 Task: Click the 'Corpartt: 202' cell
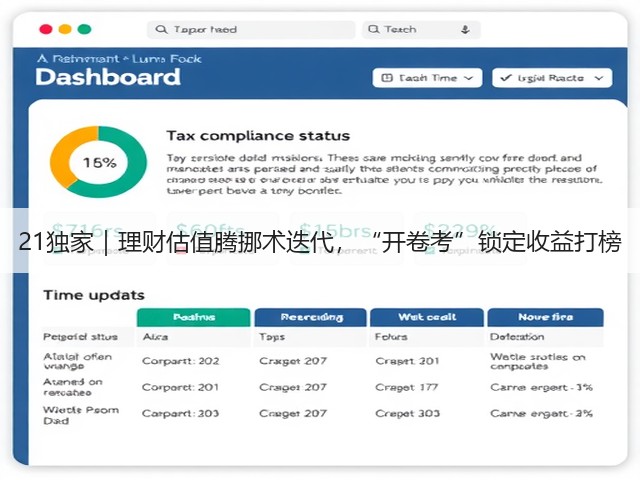(x=180, y=361)
